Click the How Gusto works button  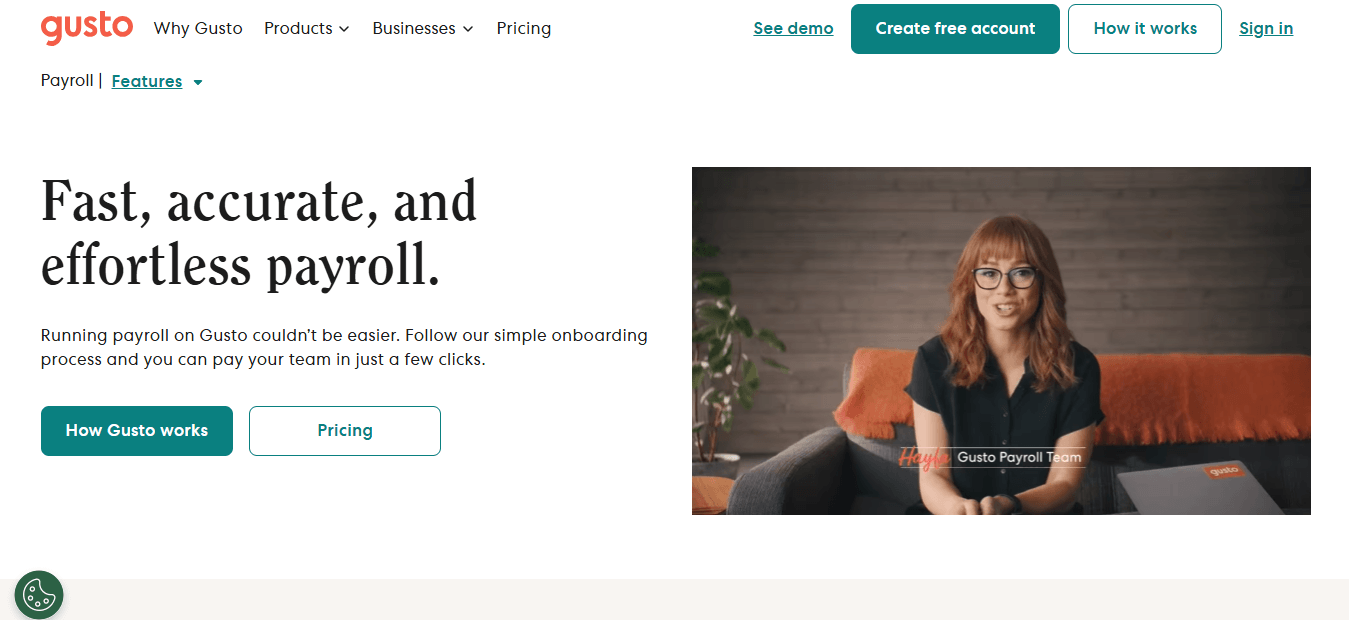pyautogui.click(x=137, y=431)
